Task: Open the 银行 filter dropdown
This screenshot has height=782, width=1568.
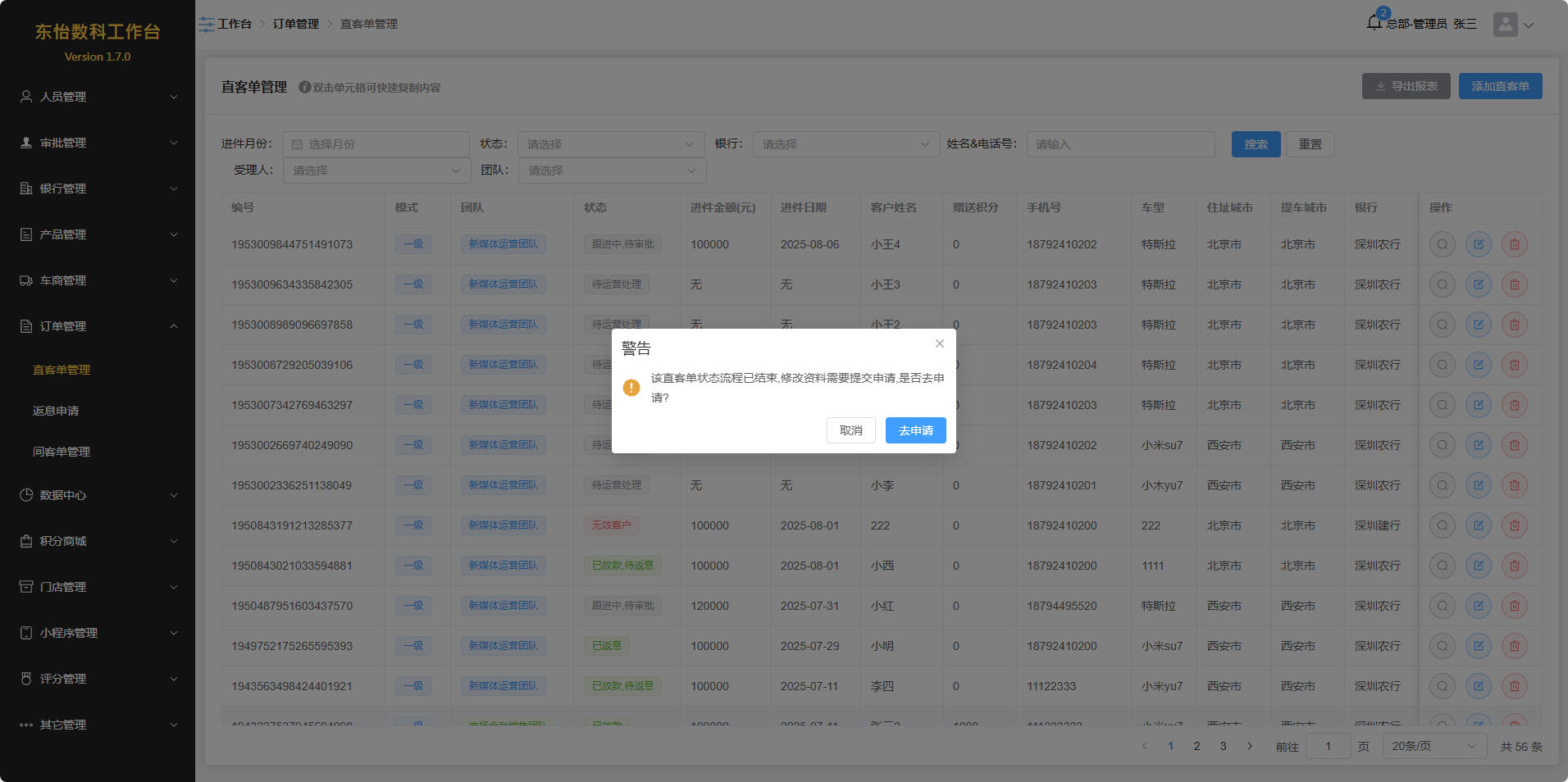Action: click(846, 144)
